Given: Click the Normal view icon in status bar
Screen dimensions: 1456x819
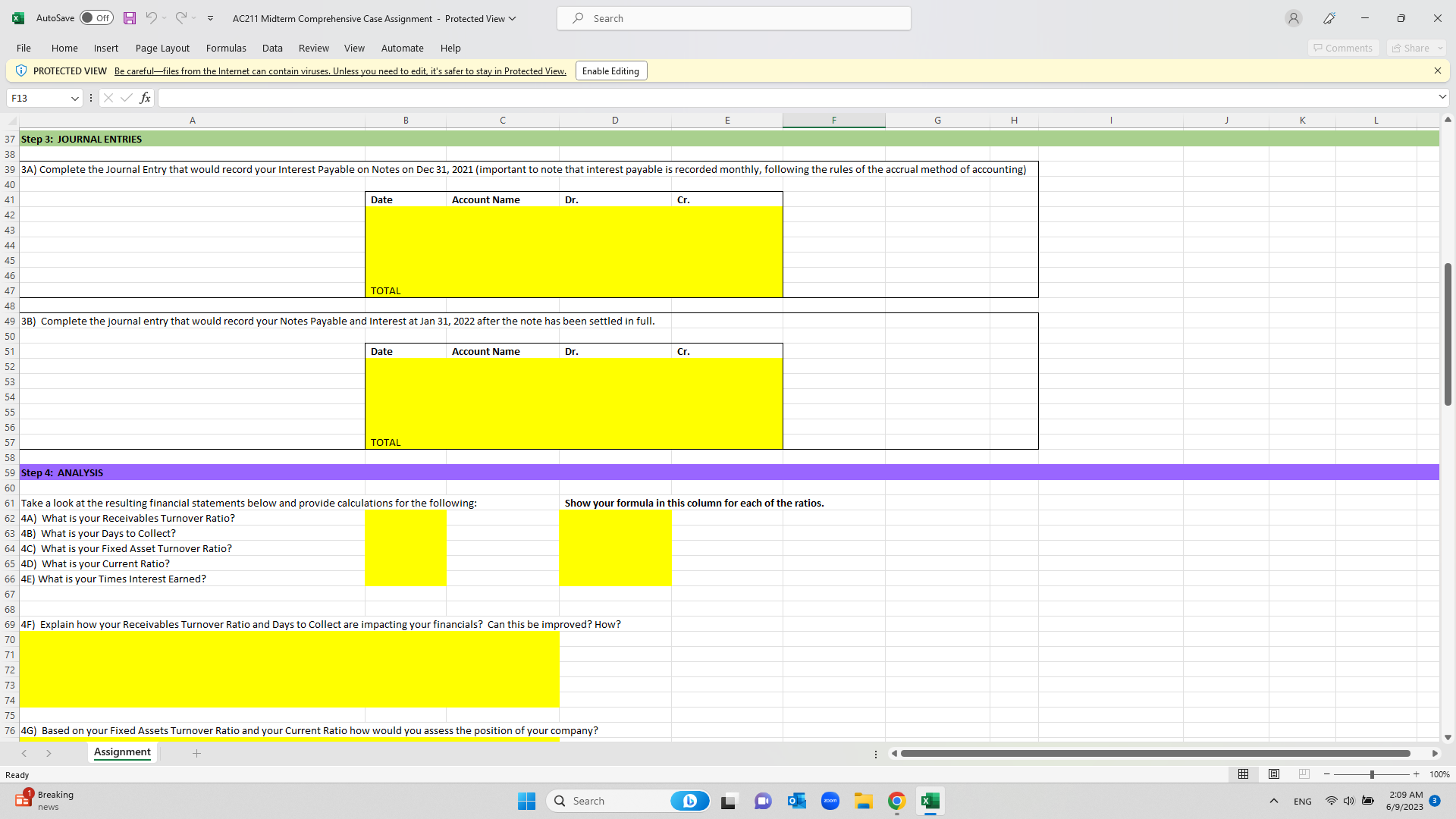Looking at the screenshot, I should pos(1242,774).
